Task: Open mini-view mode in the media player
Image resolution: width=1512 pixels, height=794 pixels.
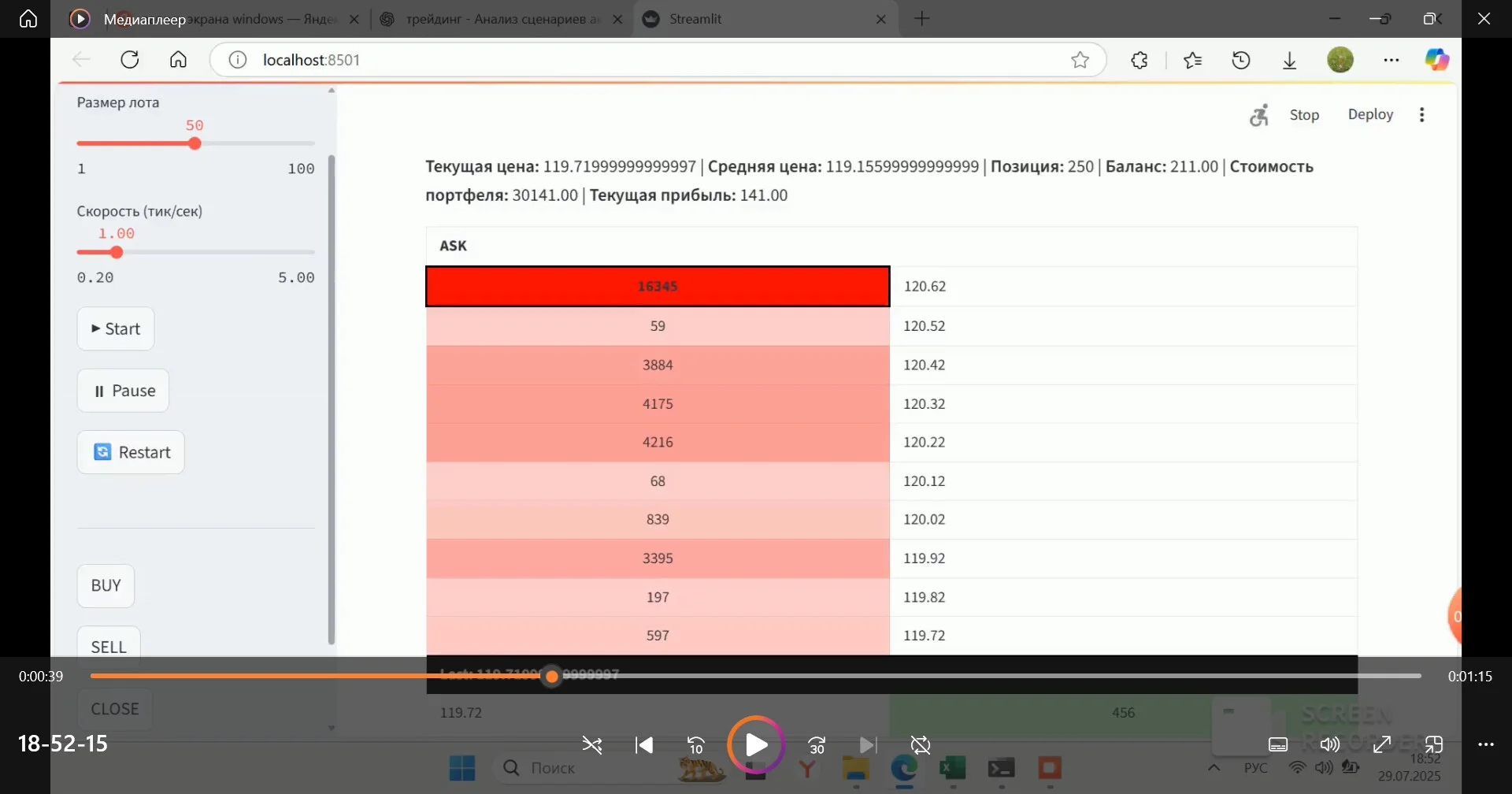Action: [x=1434, y=744]
